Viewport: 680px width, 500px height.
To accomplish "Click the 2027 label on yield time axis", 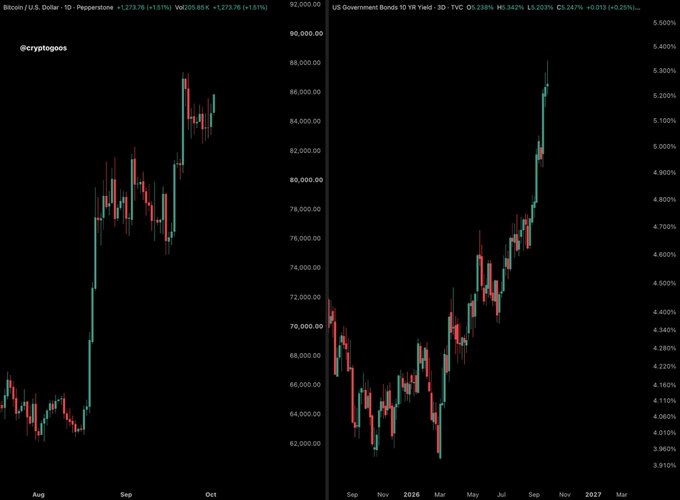I will (593, 494).
